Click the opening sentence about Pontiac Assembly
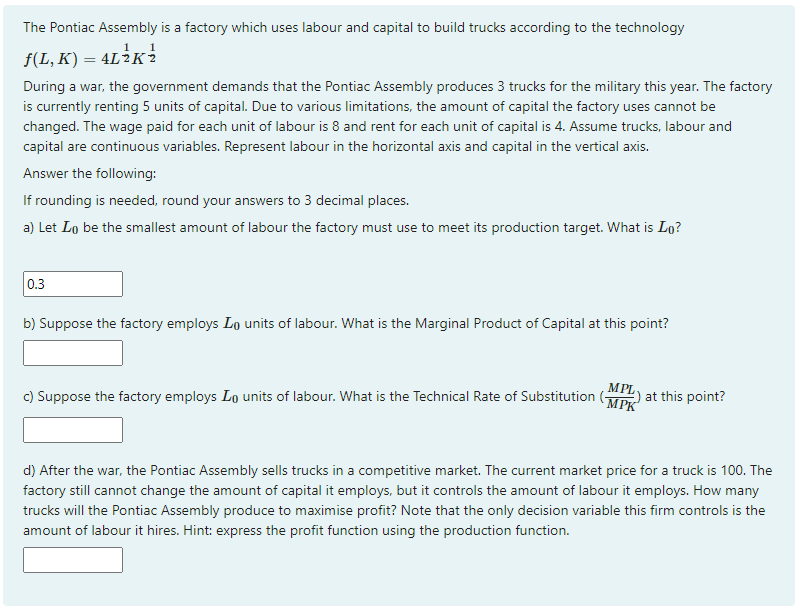 pos(354,28)
